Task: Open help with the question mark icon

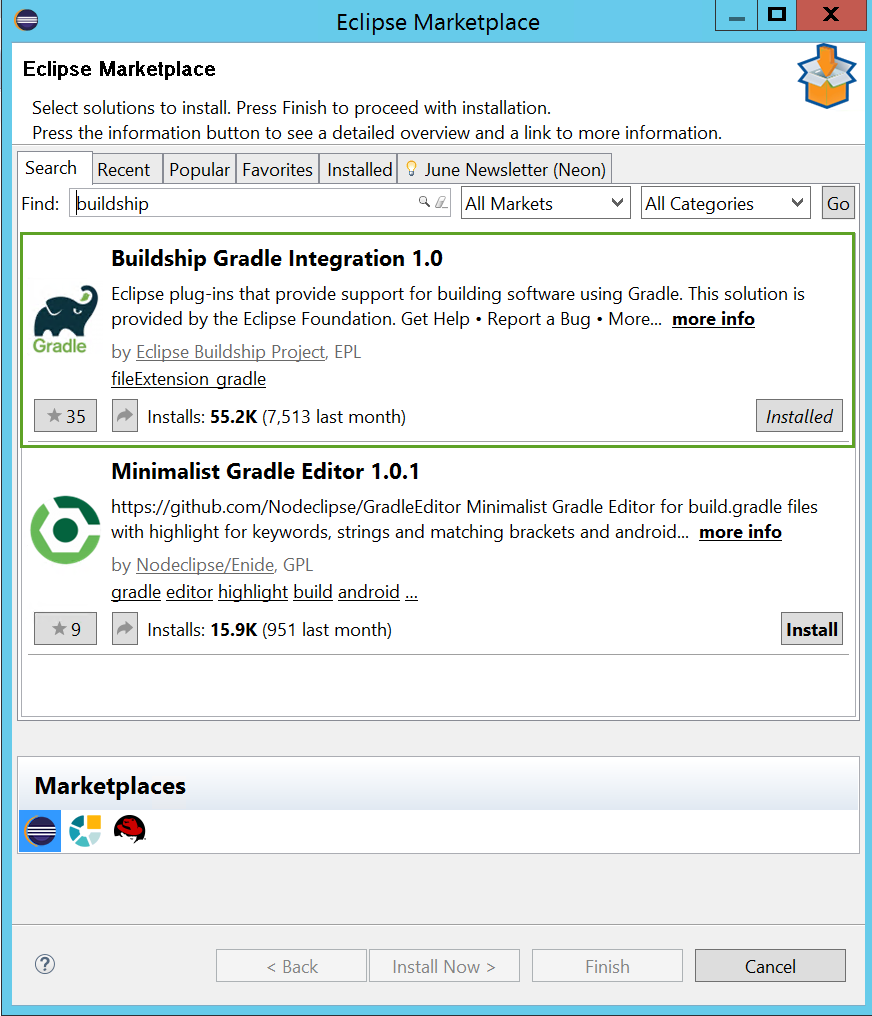Action: pyautogui.click(x=45, y=964)
